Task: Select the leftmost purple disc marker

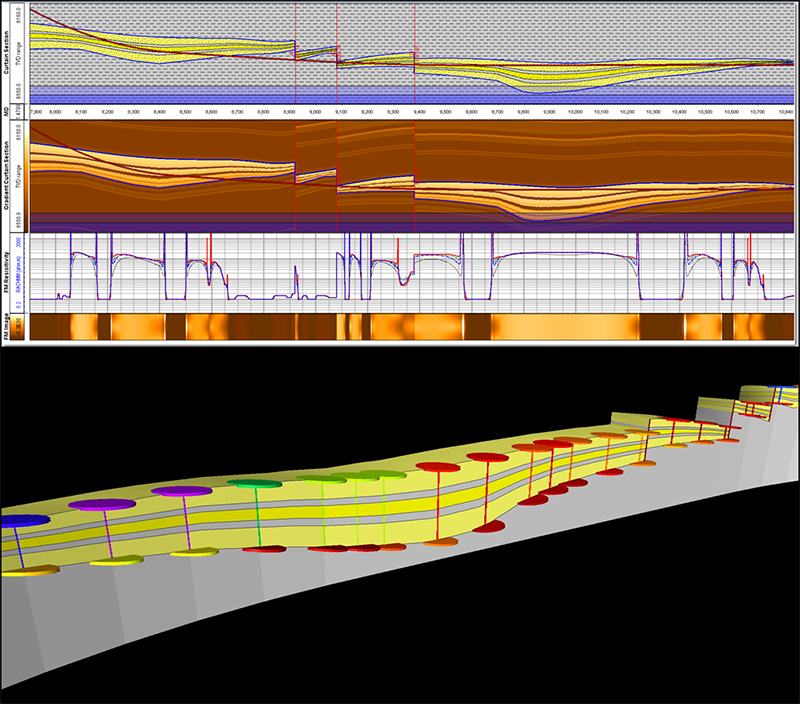Action: (99, 505)
